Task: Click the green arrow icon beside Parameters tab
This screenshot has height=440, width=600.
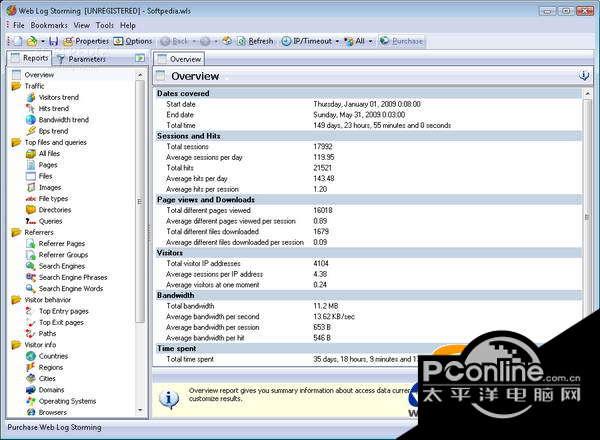Action: 140,58
